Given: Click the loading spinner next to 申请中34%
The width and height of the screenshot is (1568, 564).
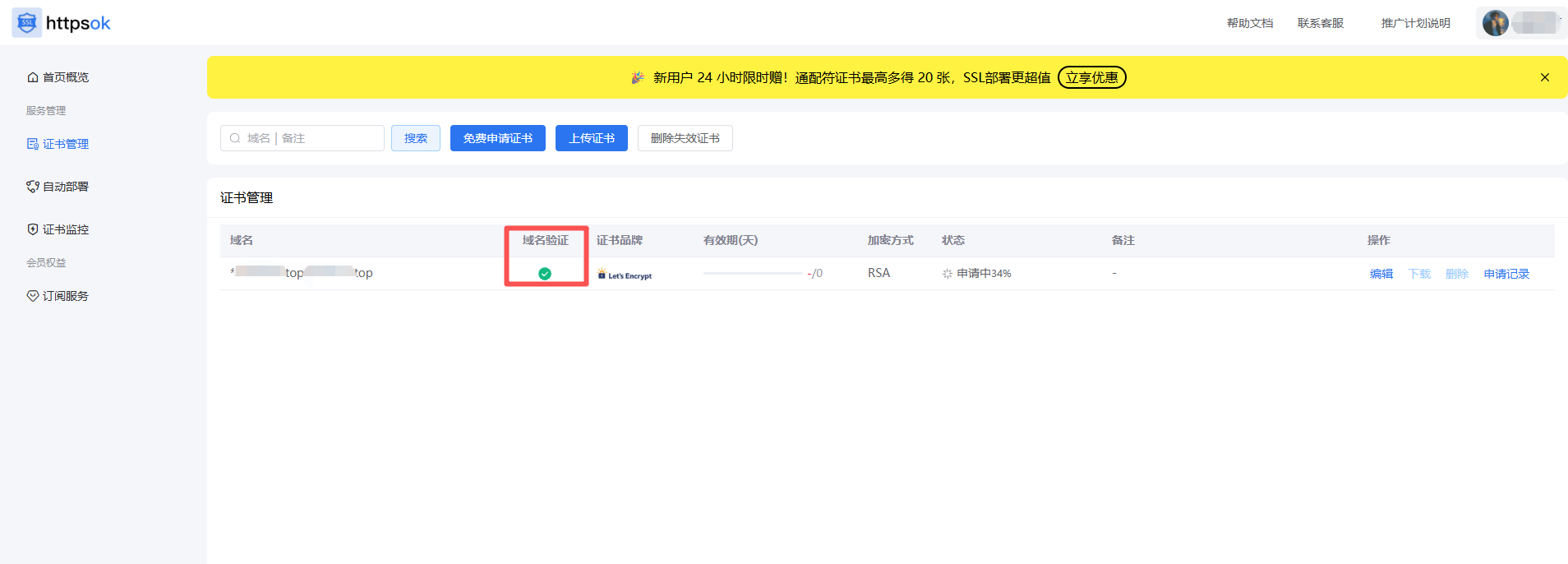Looking at the screenshot, I should point(948,274).
